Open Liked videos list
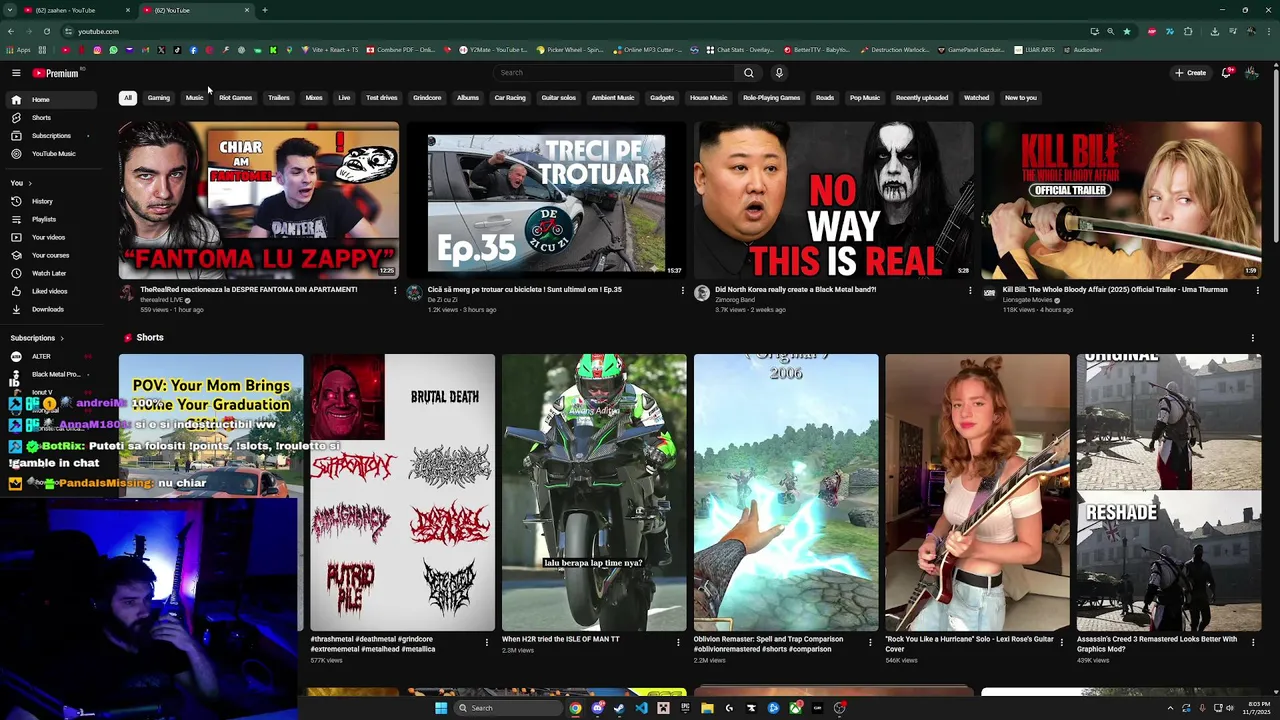The width and height of the screenshot is (1280, 720). tap(52, 291)
